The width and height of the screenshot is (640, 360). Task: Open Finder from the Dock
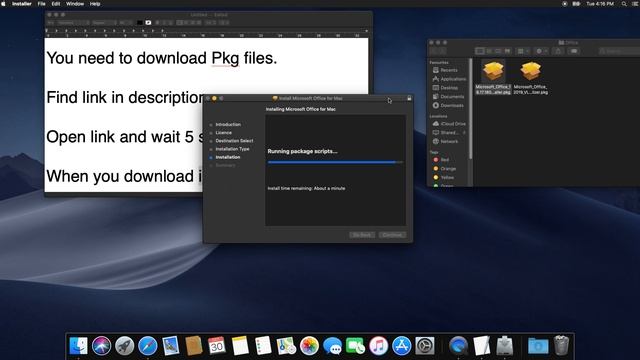(78, 346)
